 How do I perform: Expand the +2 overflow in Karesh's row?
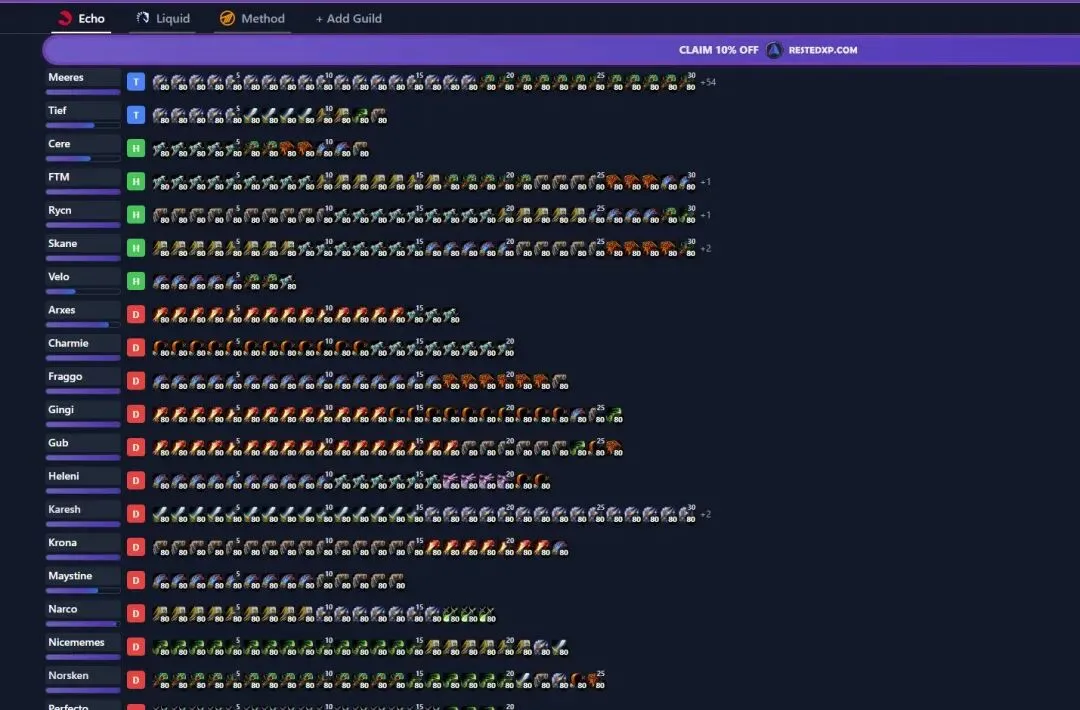pyautogui.click(x=706, y=514)
